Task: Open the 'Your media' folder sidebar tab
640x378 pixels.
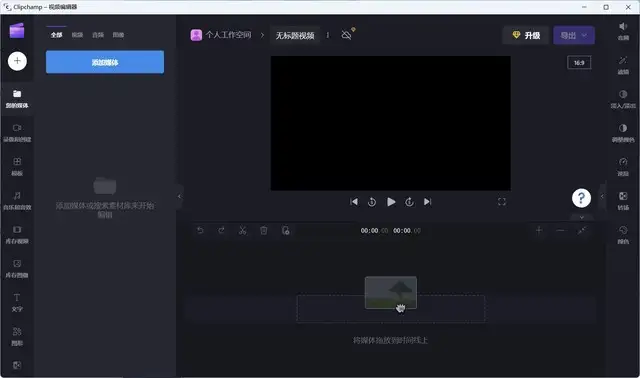Action: click(x=17, y=99)
